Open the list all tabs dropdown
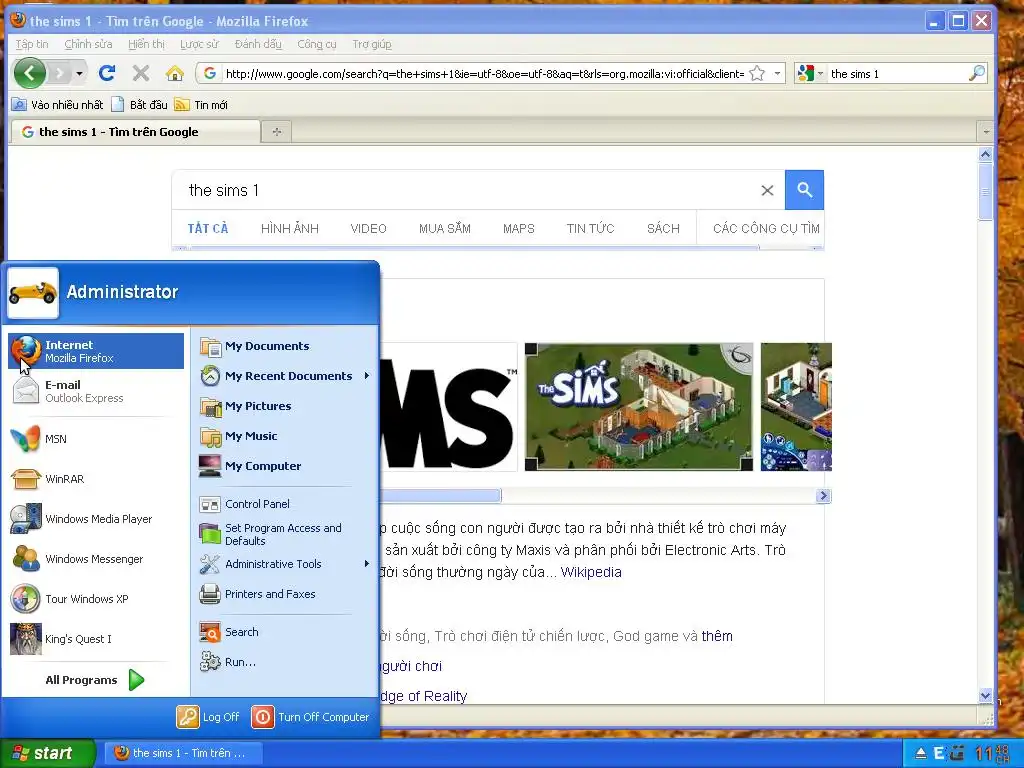1024x768 pixels. (x=985, y=132)
